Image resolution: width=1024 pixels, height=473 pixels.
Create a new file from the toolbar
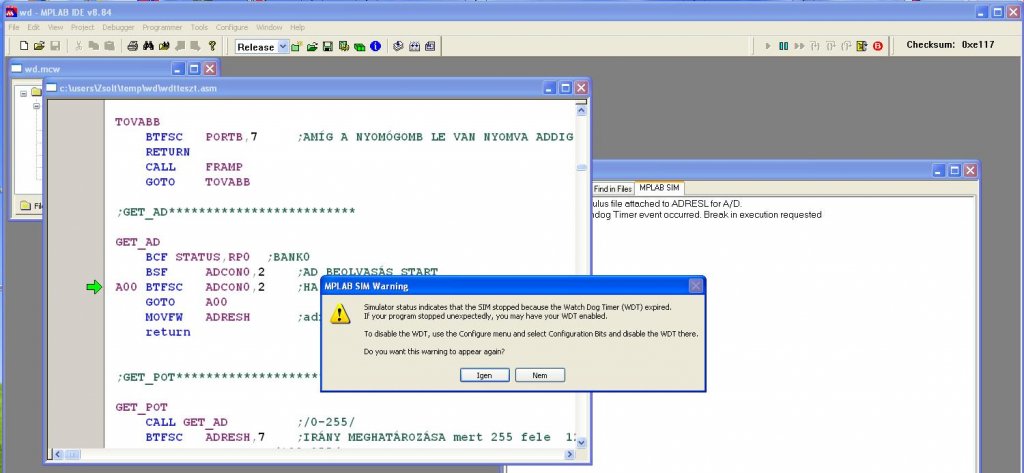coord(24,46)
